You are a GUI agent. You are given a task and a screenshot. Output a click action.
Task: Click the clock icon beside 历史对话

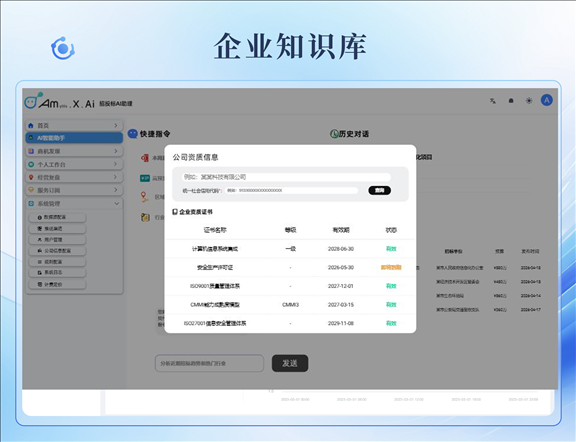tap(334, 134)
